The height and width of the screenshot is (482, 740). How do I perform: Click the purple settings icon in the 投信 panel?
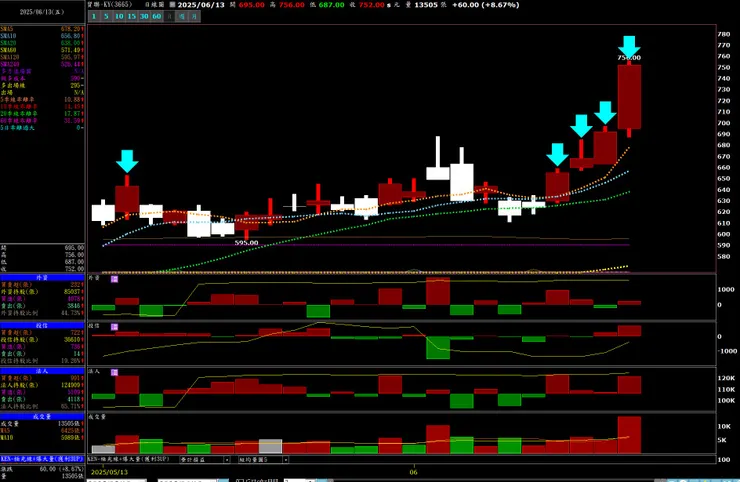coord(114,327)
